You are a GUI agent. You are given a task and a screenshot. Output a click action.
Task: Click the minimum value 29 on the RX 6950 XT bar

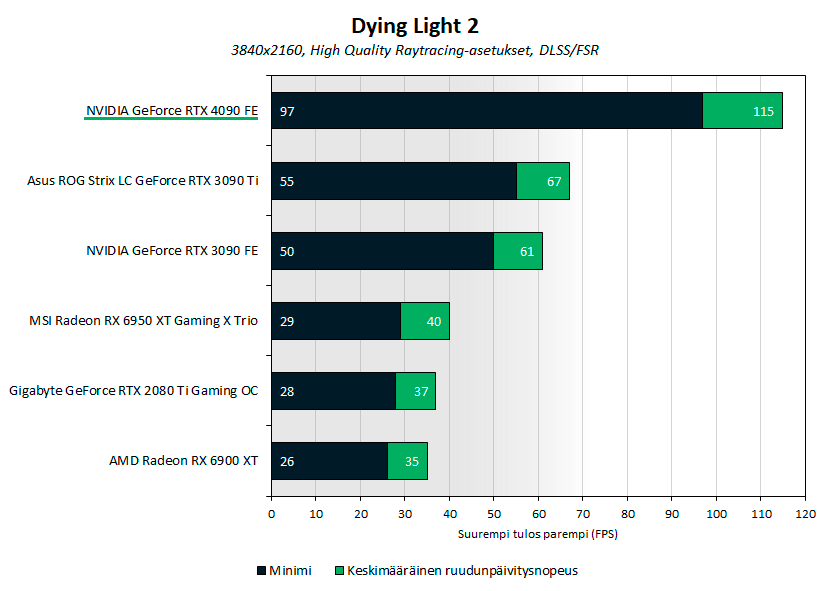(x=287, y=321)
